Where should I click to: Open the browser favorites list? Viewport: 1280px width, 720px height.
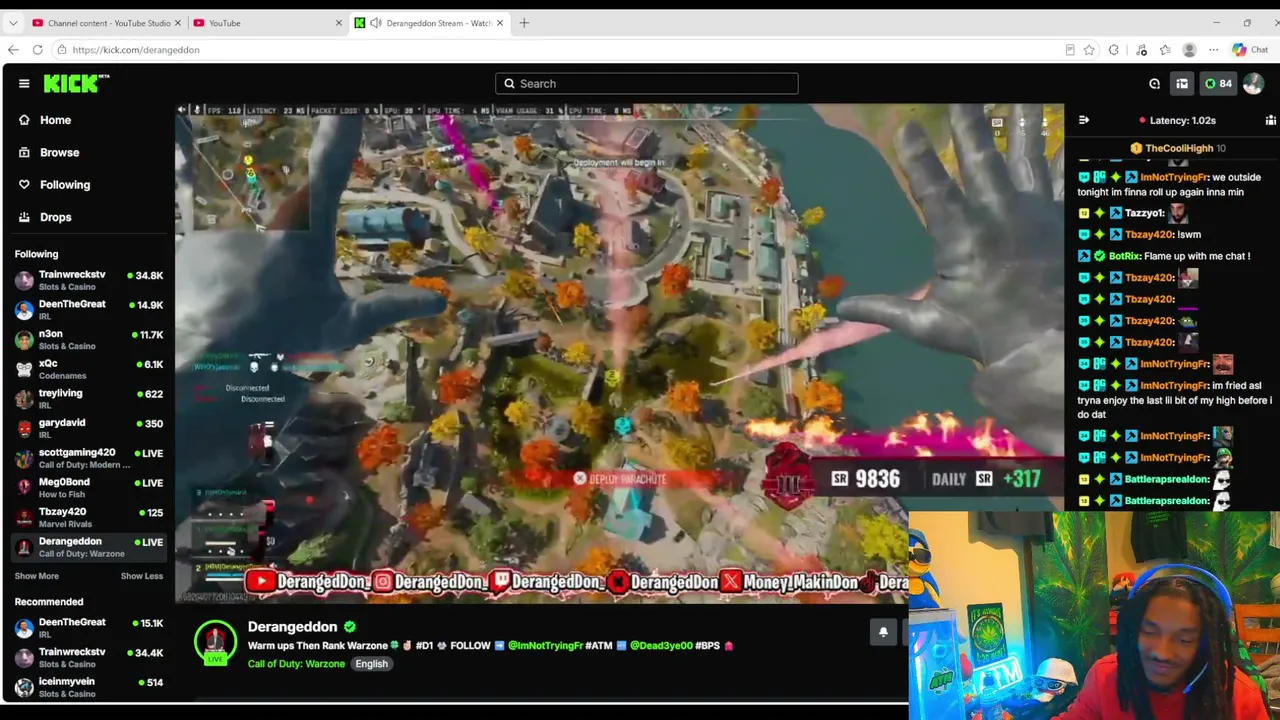1165,50
